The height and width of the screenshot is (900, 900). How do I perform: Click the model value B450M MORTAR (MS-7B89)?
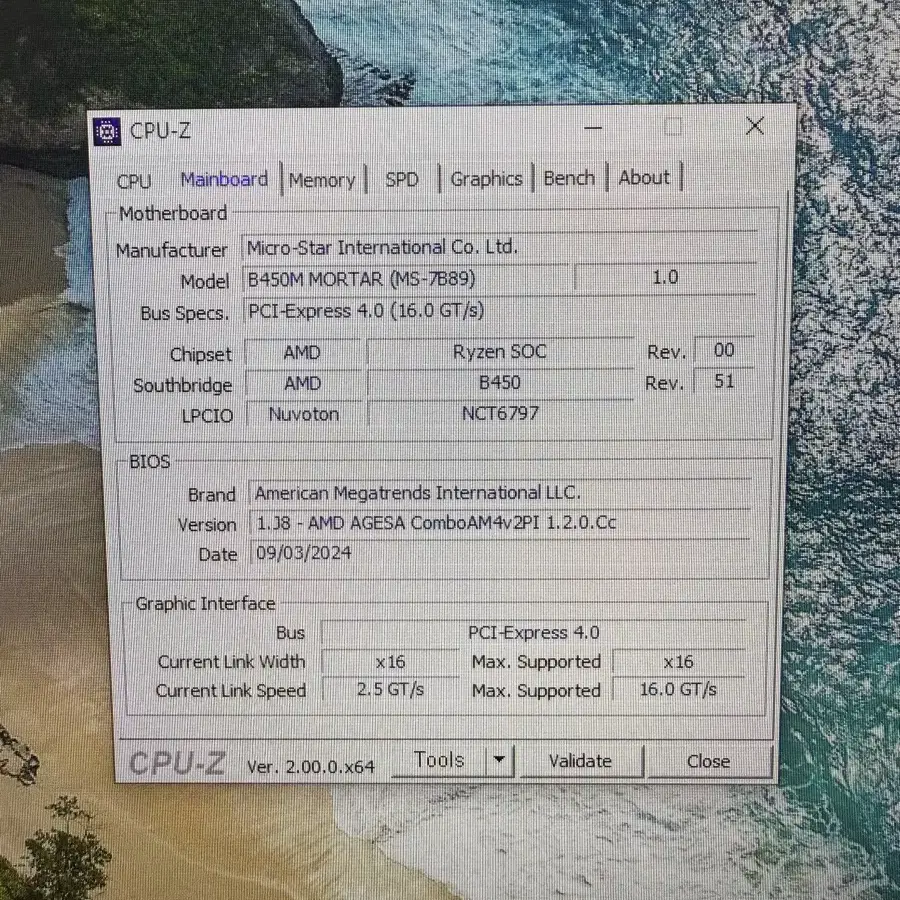click(x=406, y=279)
